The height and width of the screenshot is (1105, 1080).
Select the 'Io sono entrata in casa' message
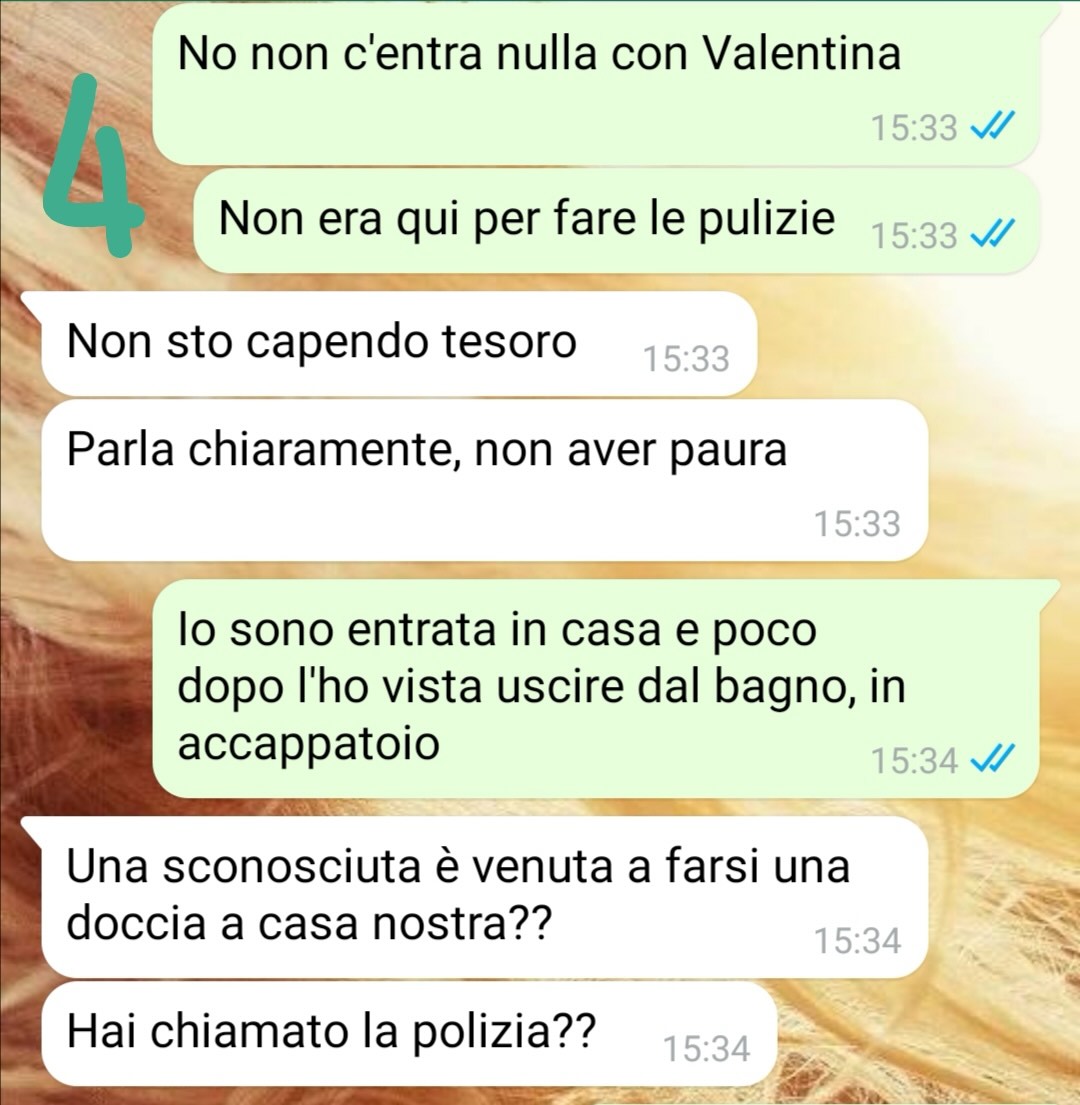596,689
